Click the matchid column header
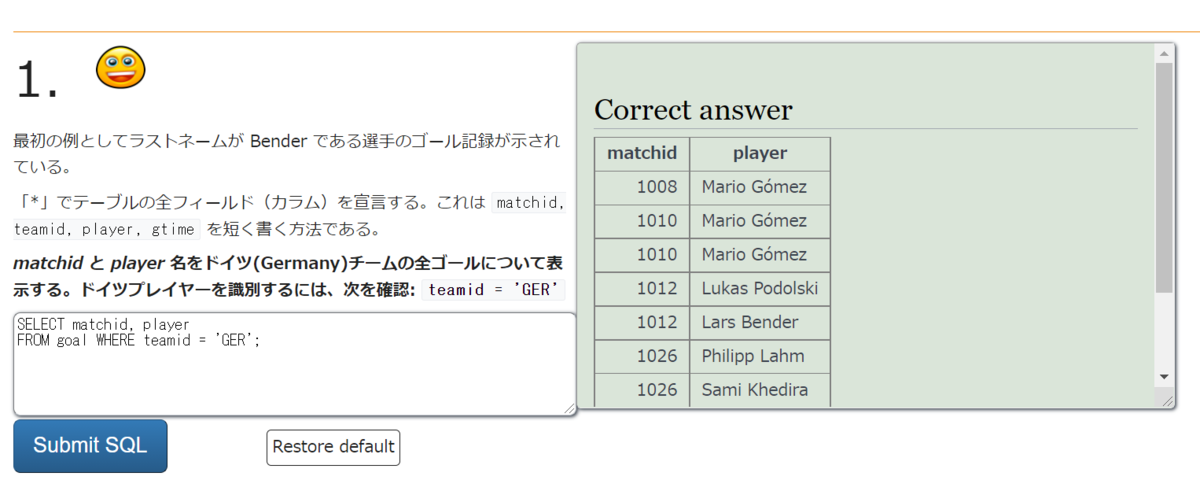 642,154
